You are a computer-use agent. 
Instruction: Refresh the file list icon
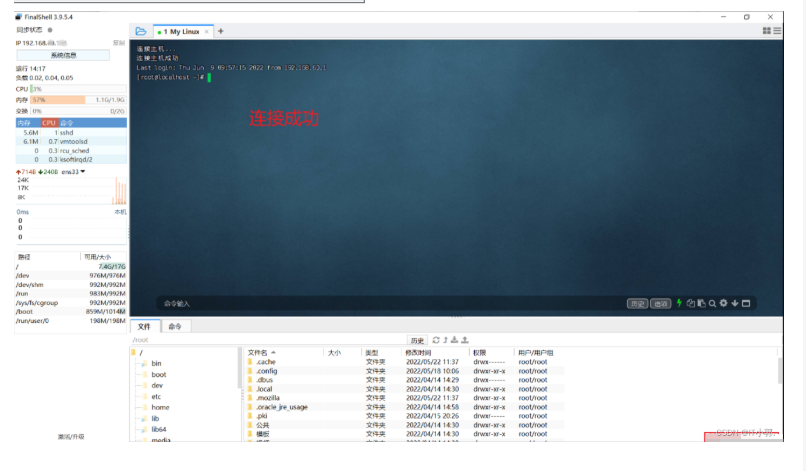coord(436,340)
